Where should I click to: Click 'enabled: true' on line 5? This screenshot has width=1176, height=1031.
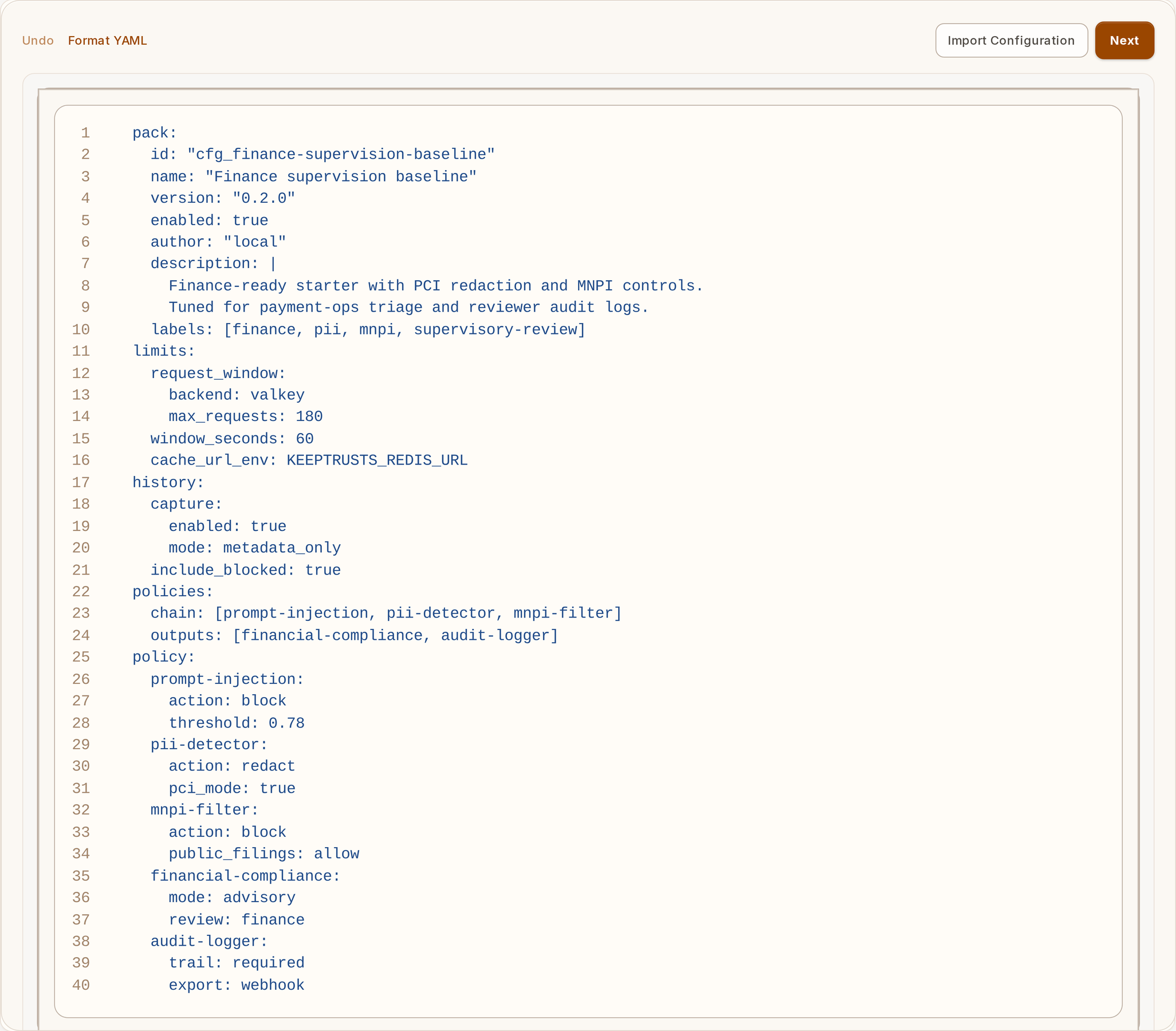point(209,221)
